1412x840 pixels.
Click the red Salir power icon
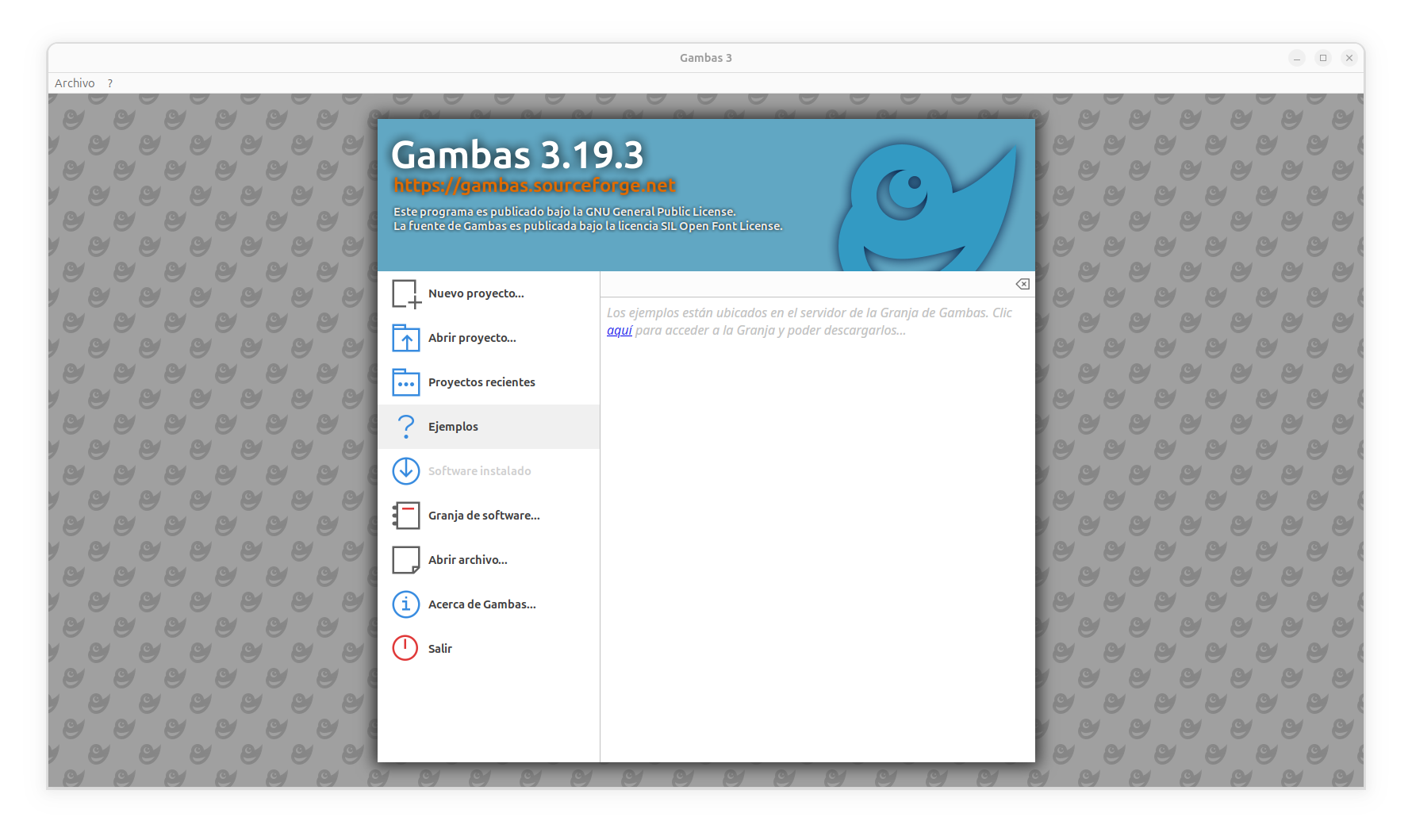coord(405,648)
